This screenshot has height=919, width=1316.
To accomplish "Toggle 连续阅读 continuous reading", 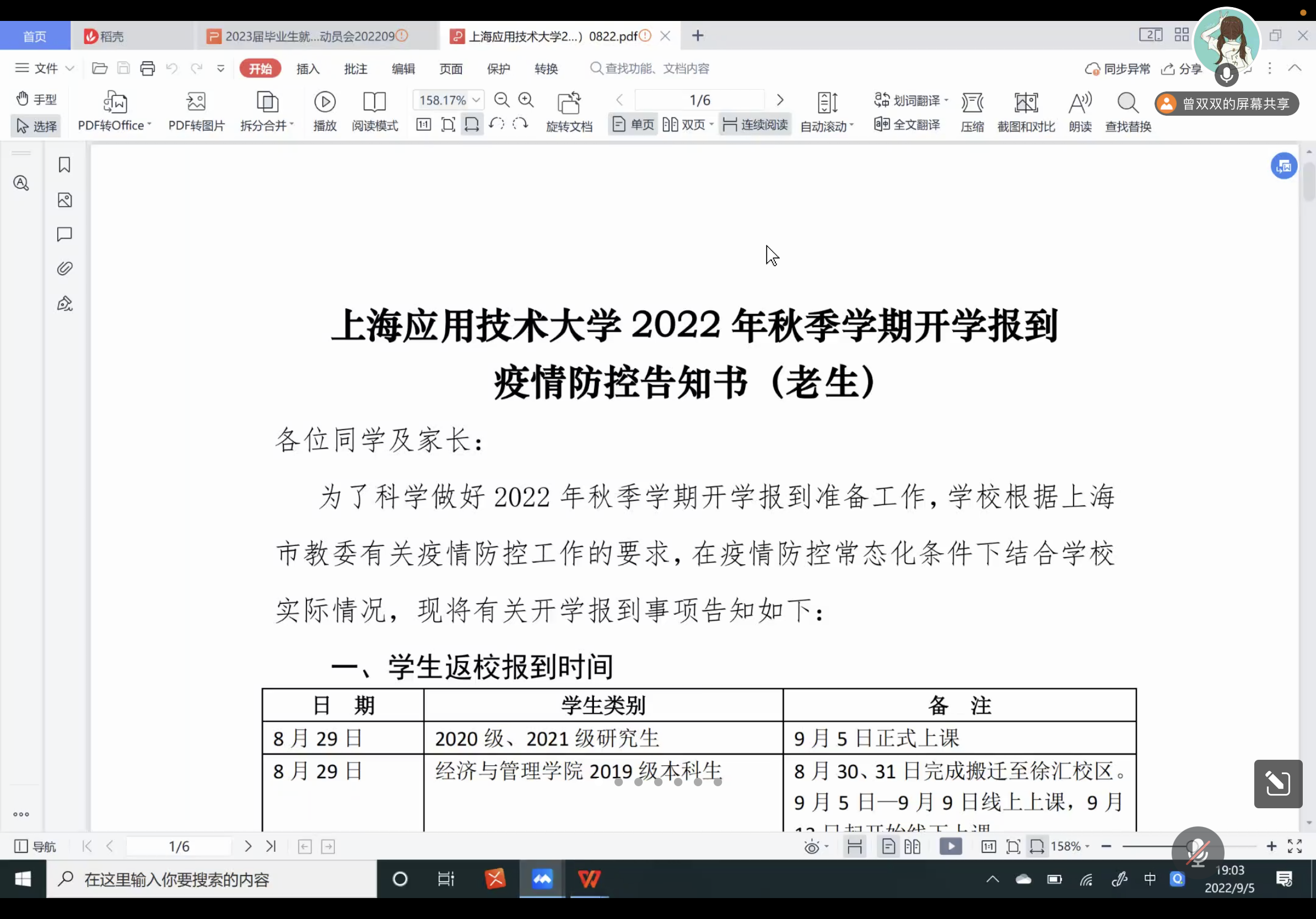I will pyautogui.click(x=755, y=125).
